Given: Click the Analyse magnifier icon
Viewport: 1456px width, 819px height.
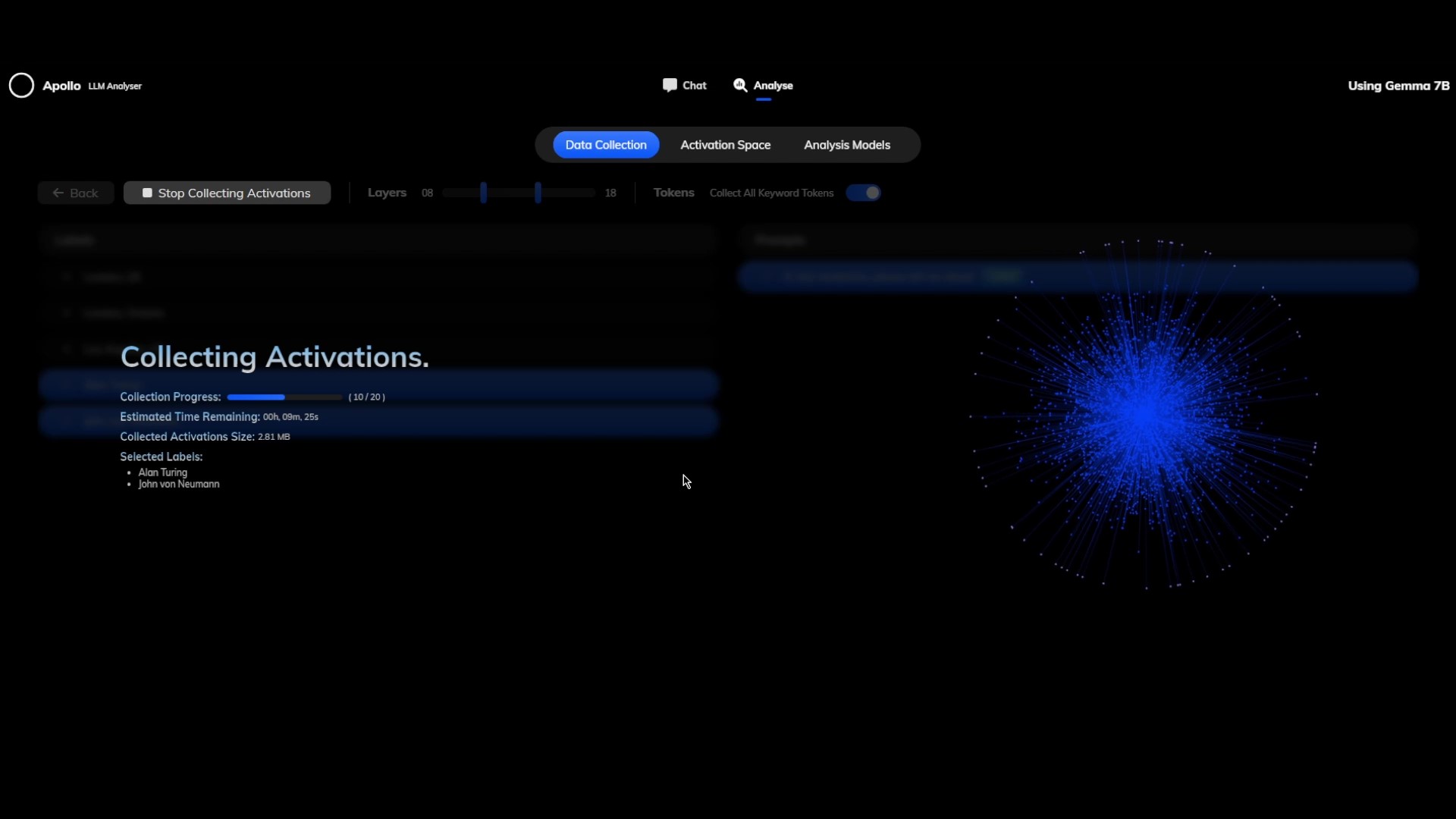Looking at the screenshot, I should click(x=739, y=85).
